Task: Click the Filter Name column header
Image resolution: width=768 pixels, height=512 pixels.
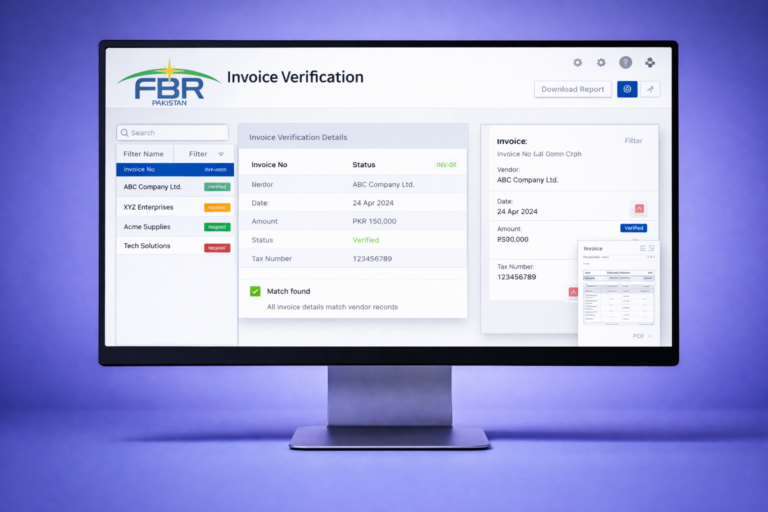Action: (x=143, y=154)
